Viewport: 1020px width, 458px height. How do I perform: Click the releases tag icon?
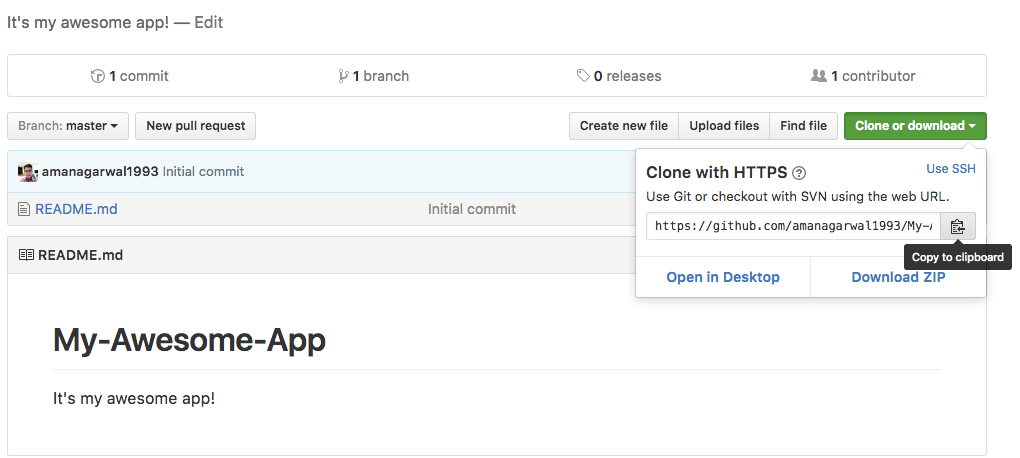[583, 76]
